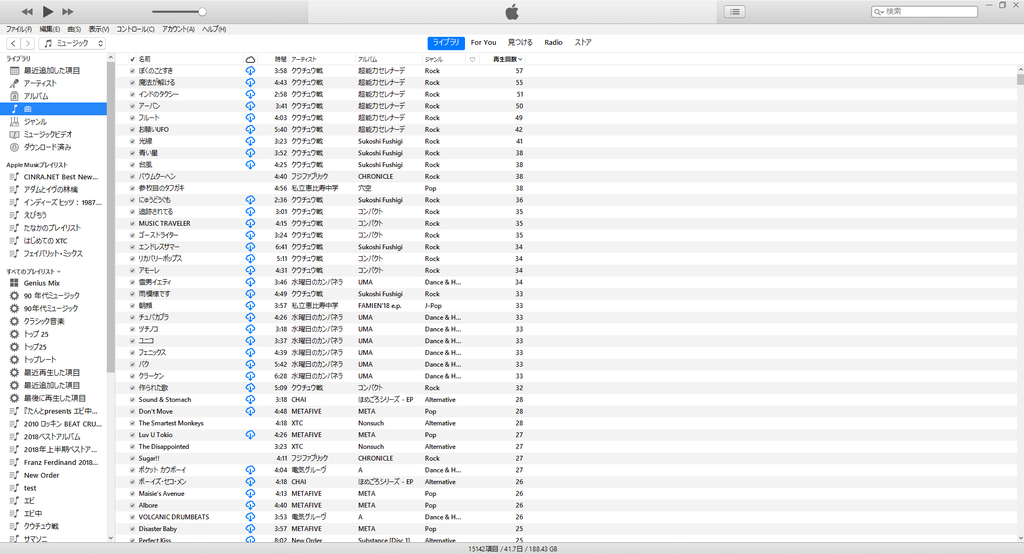1024x554 pixels.
Task: Click the search magnifier icon
Action: click(878, 12)
